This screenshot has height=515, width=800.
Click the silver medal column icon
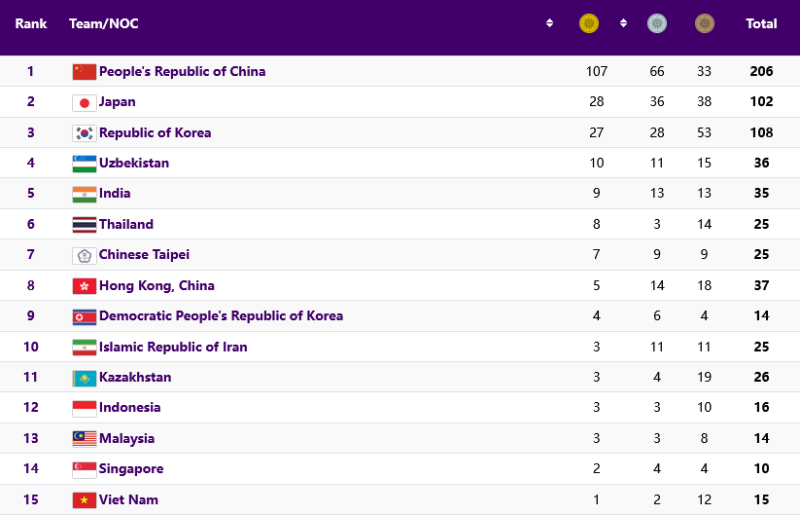(657, 23)
